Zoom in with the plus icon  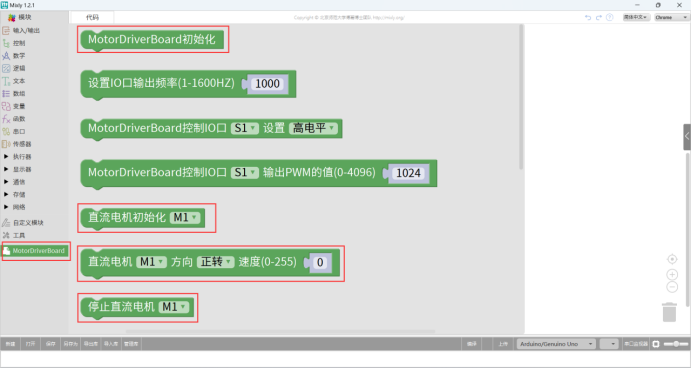[x=672, y=274]
